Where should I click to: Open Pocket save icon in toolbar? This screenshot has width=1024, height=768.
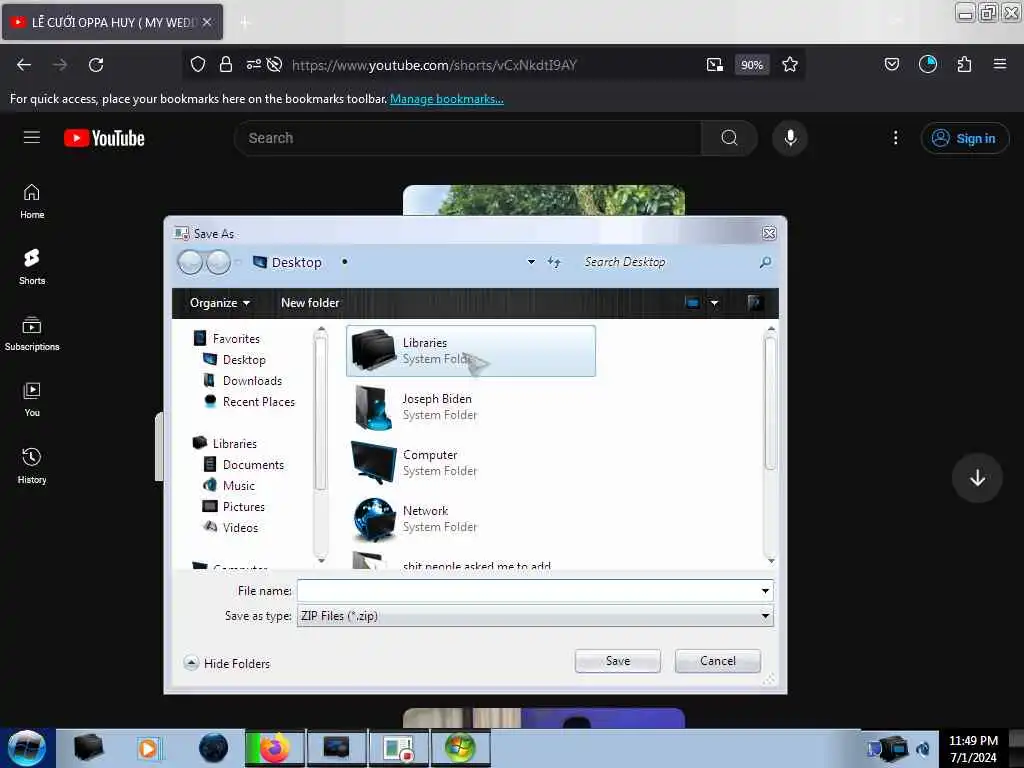[x=891, y=65]
